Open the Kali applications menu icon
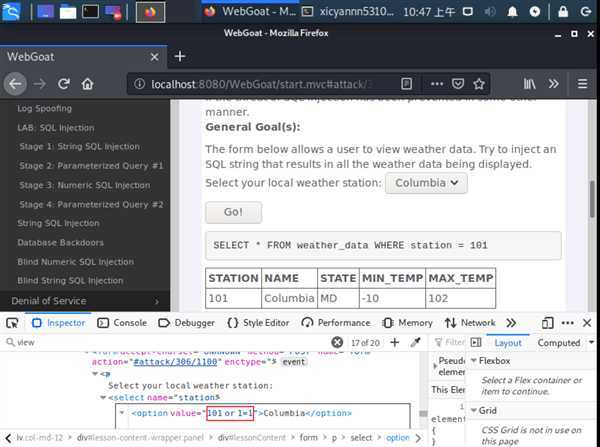 [x=11, y=11]
